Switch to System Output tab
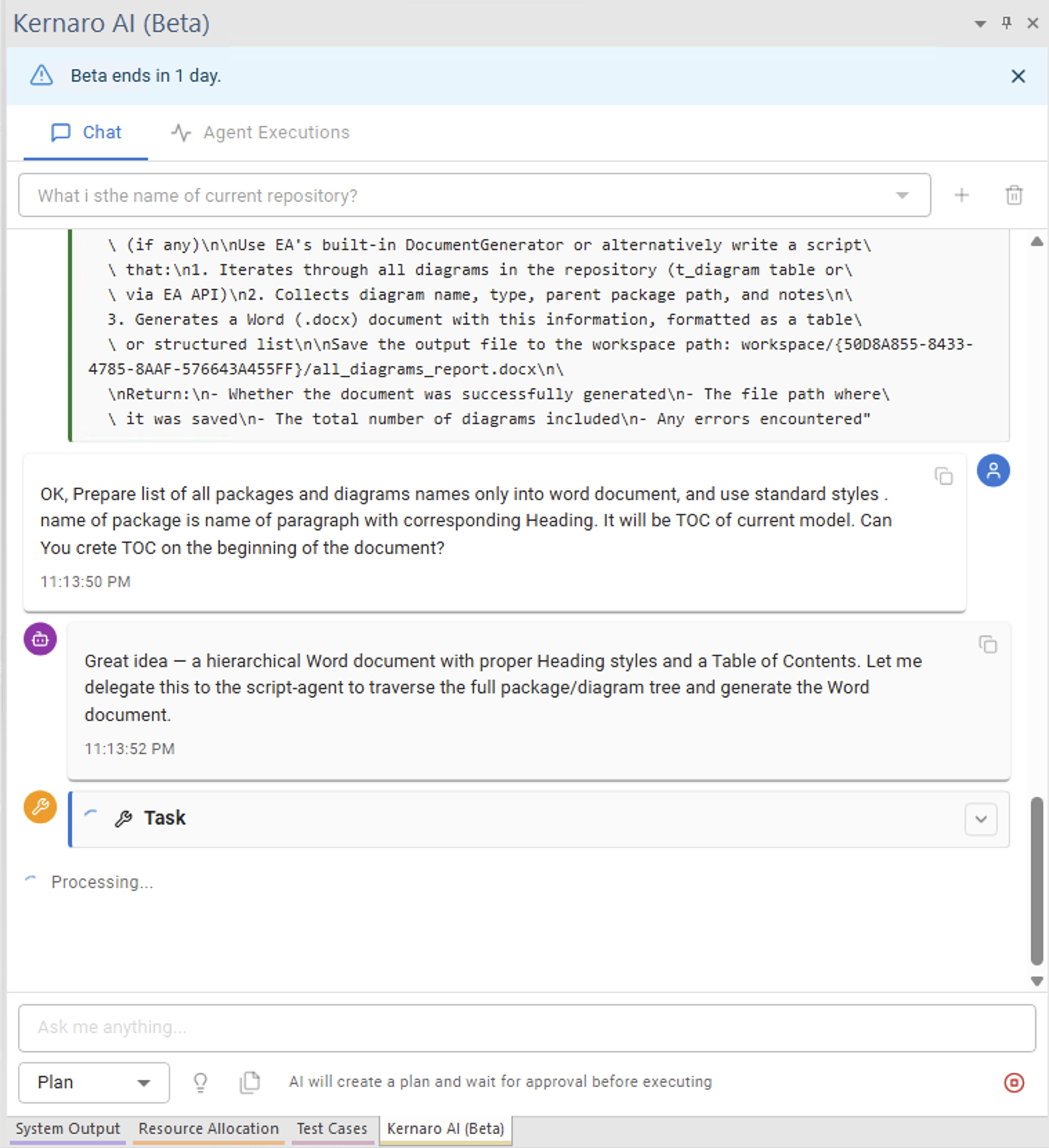This screenshot has height=1148, width=1049. click(68, 1129)
